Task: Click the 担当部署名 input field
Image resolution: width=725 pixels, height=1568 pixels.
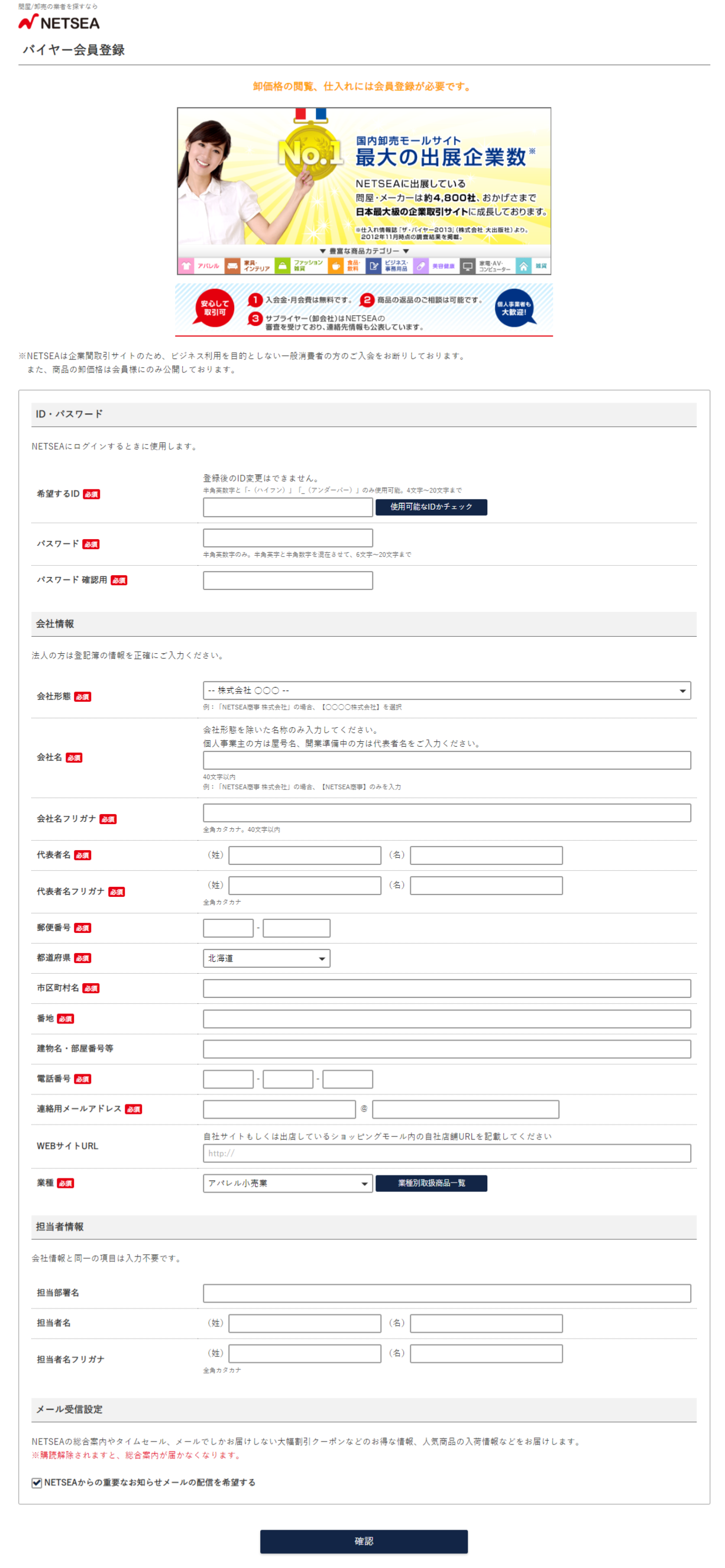Action: (x=446, y=1294)
